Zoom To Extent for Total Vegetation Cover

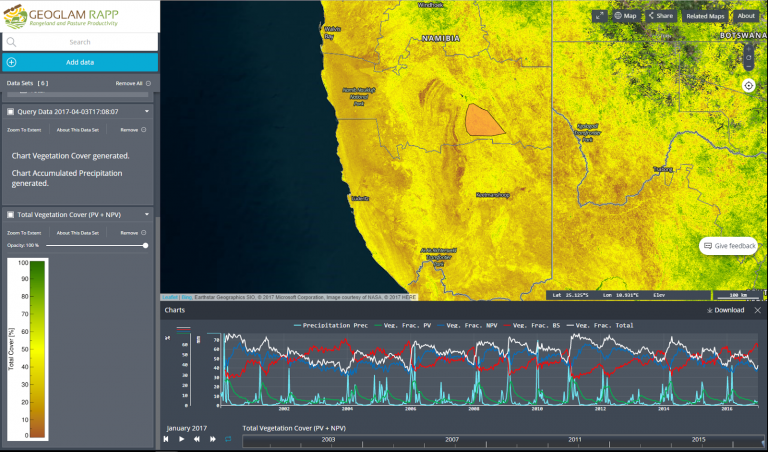tap(24, 233)
